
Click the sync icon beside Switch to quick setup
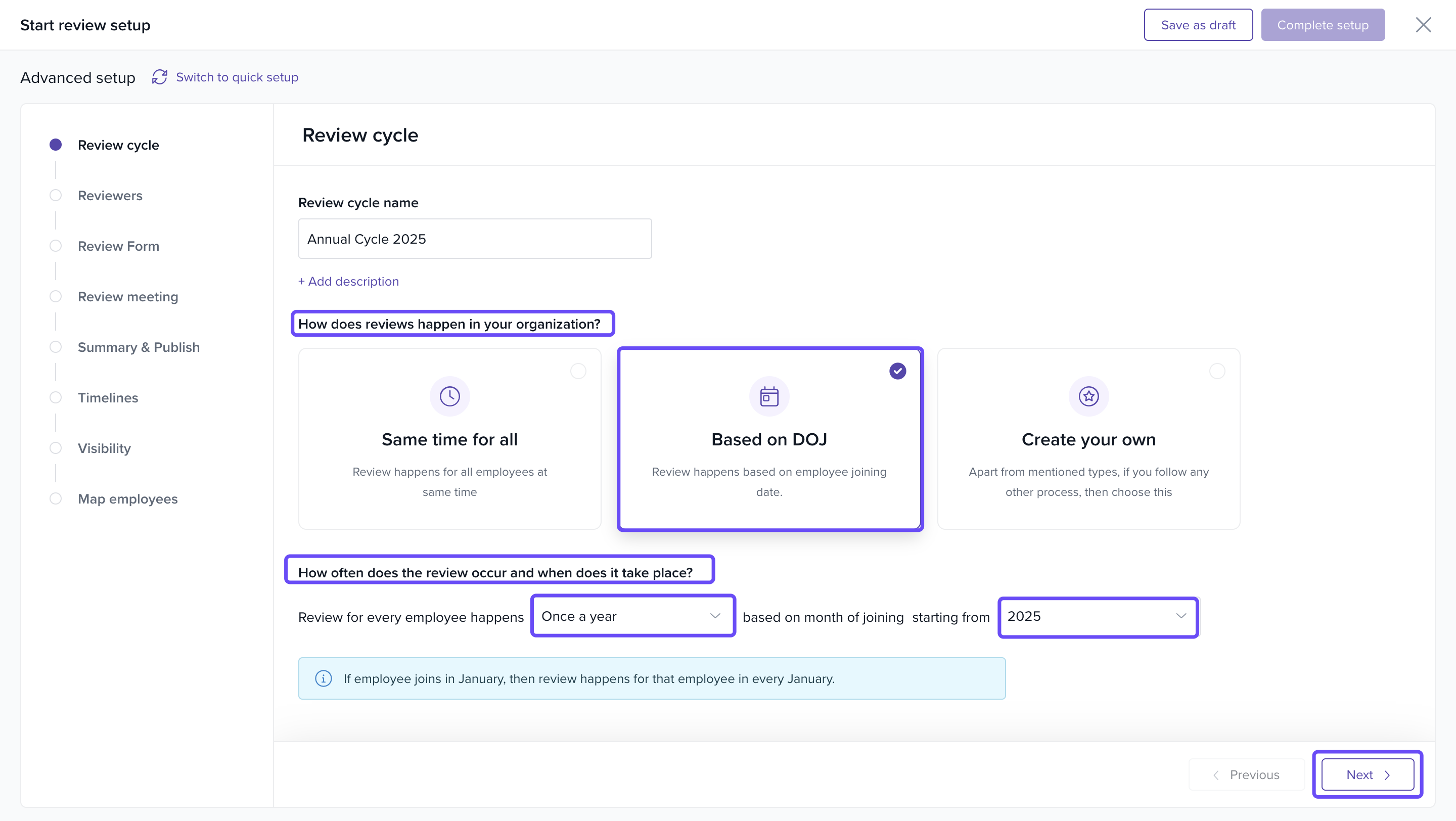(x=159, y=77)
